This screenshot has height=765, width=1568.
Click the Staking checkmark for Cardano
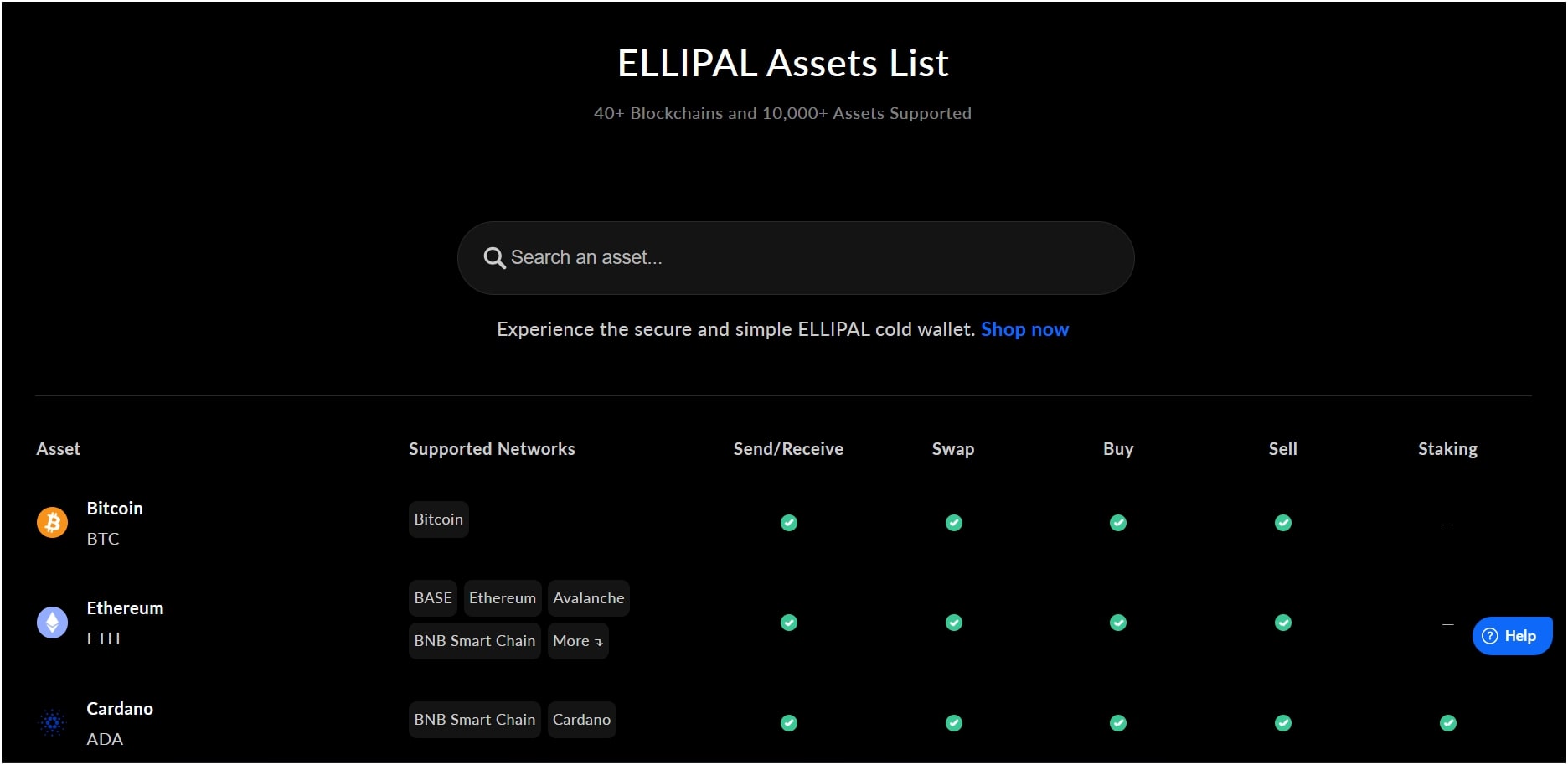1448,721
